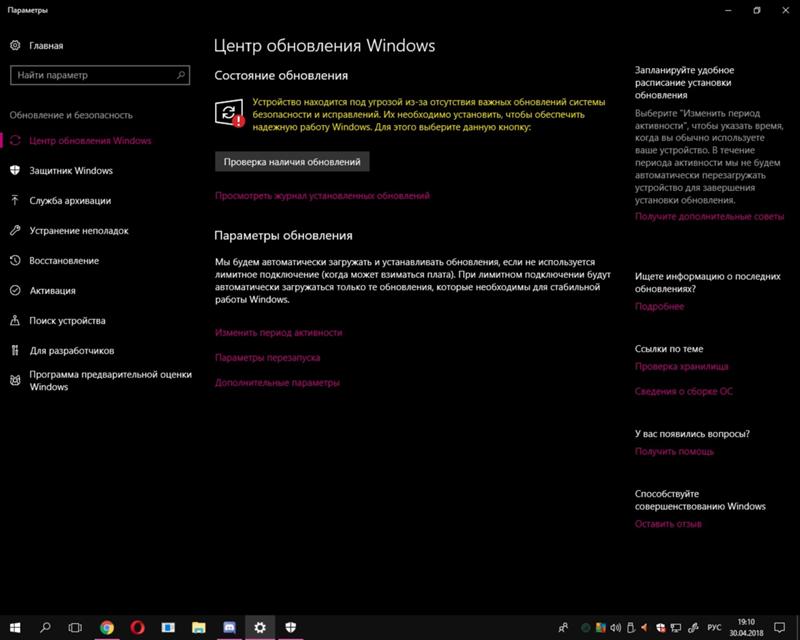Viewport: 800px width, 640px height.
Task: Click the checkmark circle icon beside Активация
Action: [15, 290]
